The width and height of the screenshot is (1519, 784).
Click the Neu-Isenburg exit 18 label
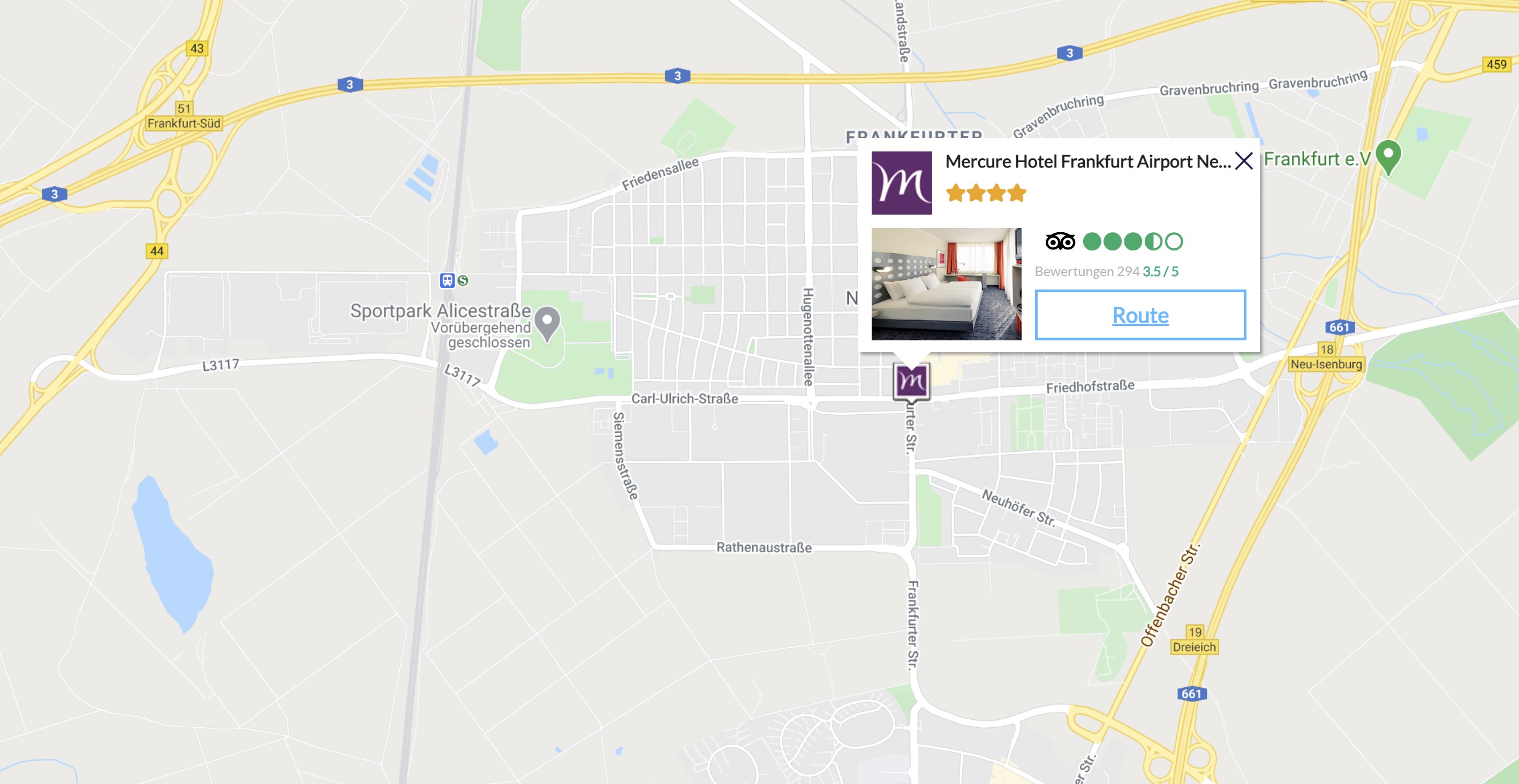coord(1326,357)
